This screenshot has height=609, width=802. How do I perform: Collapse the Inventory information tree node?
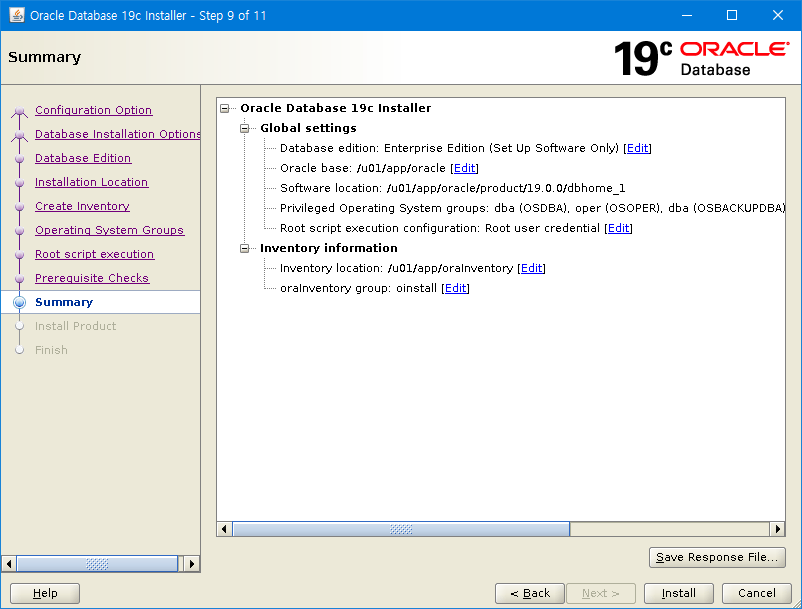tap(245, 248)
